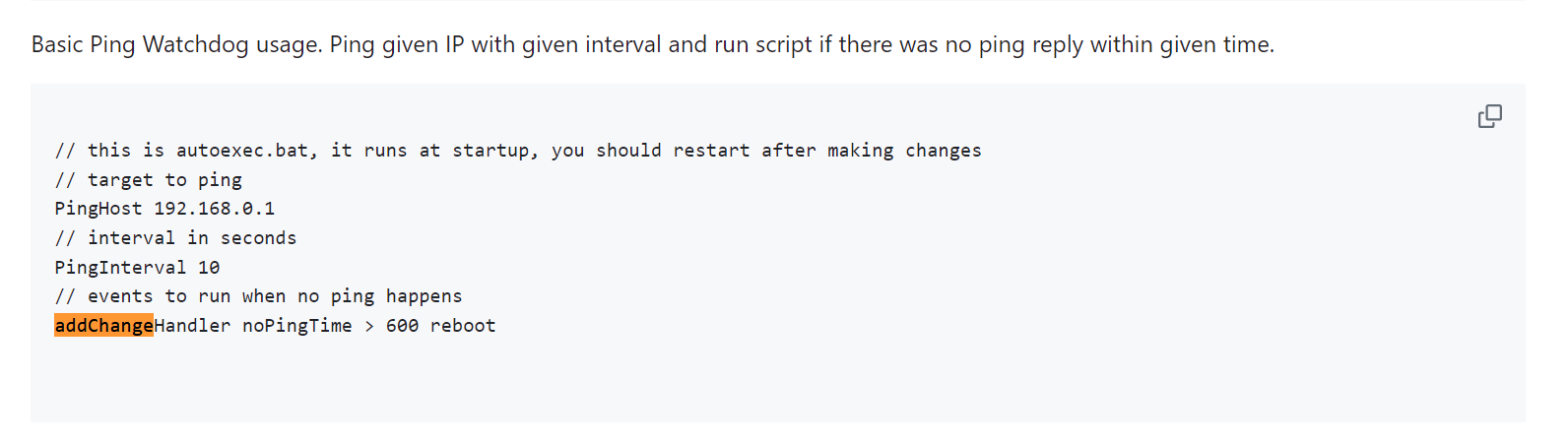Click noPingTime in the handler line

click(x=297, y=326)
